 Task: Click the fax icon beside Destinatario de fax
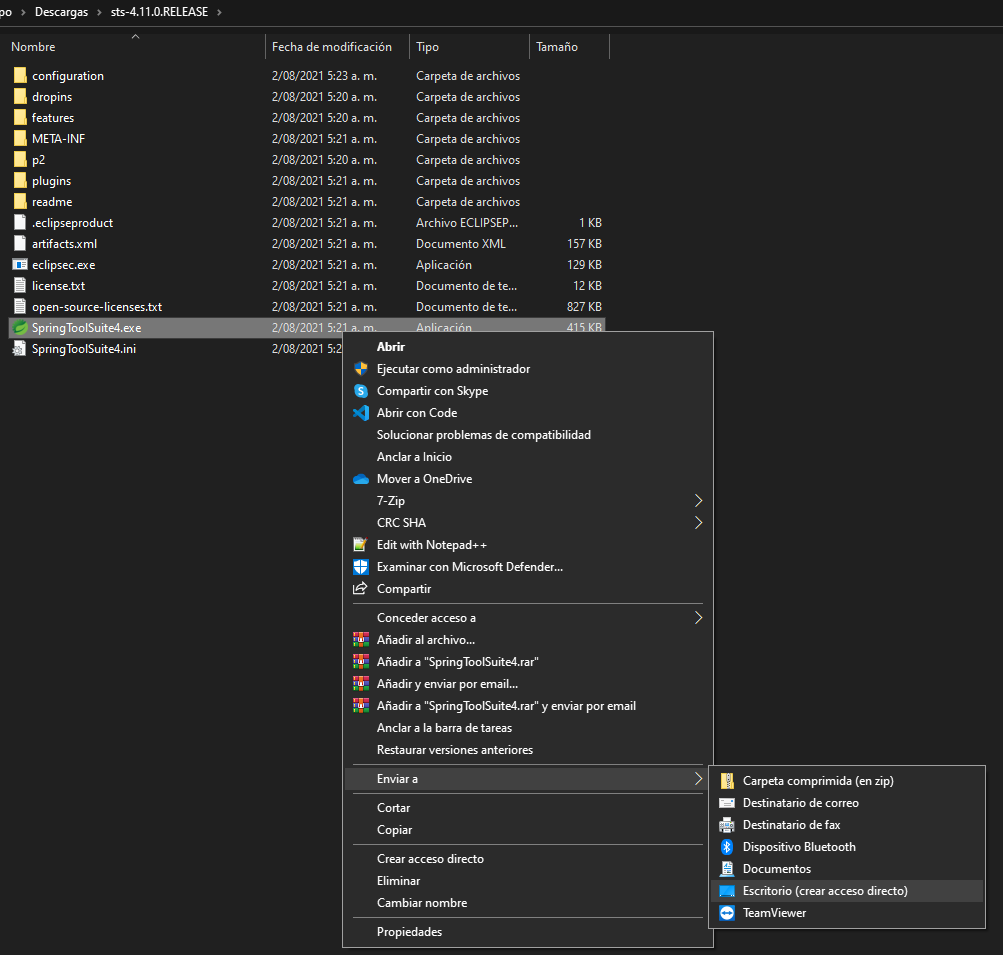[727, 825]
